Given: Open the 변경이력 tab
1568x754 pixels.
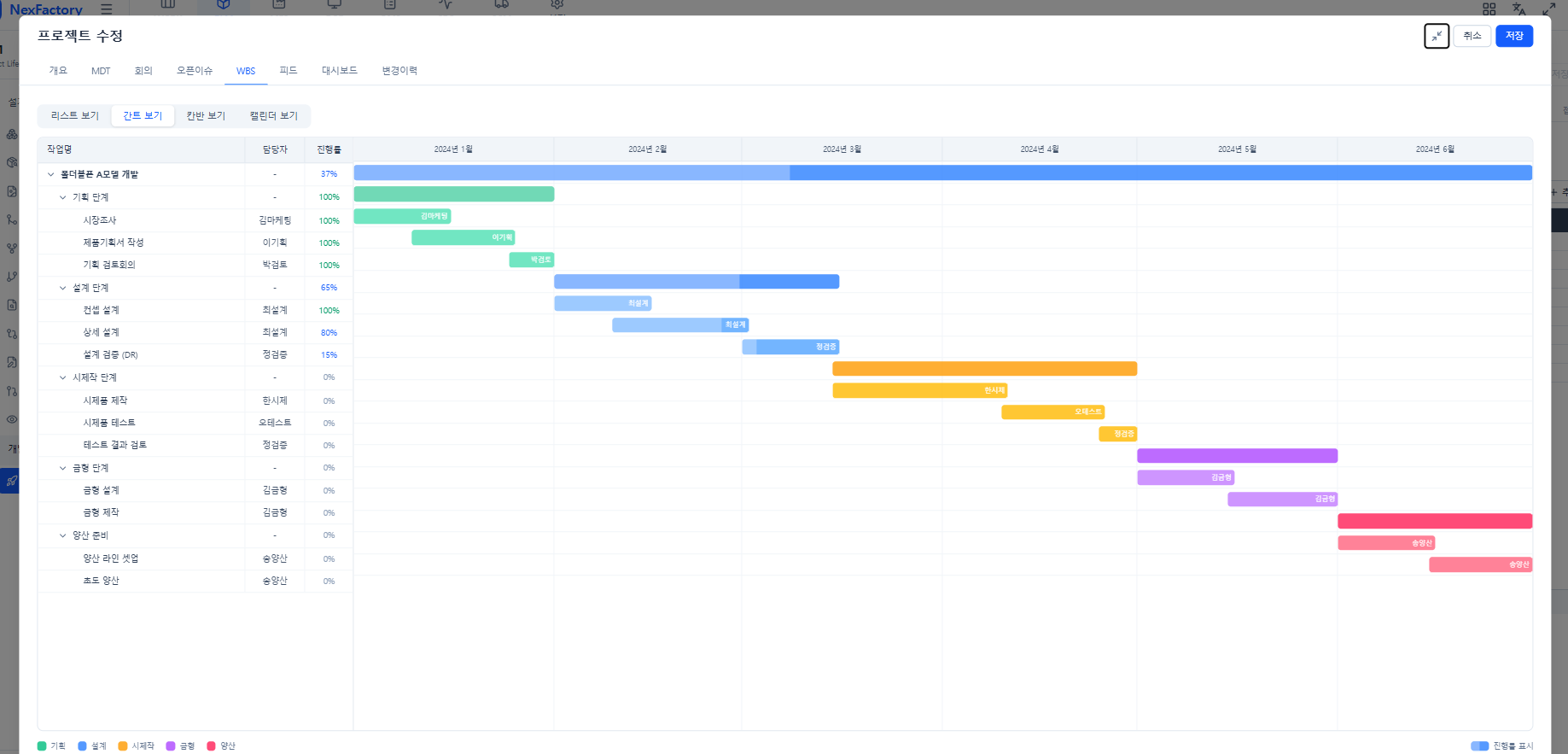Looking at the screenshot, I should coord(399,71).
